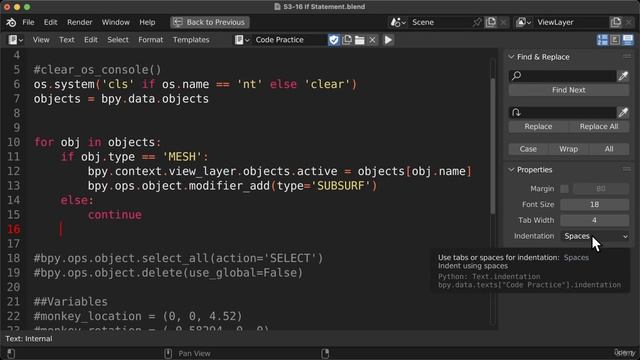640x360 pixels.
Task: Click the Blender logo icon
Action: [11, 22]
